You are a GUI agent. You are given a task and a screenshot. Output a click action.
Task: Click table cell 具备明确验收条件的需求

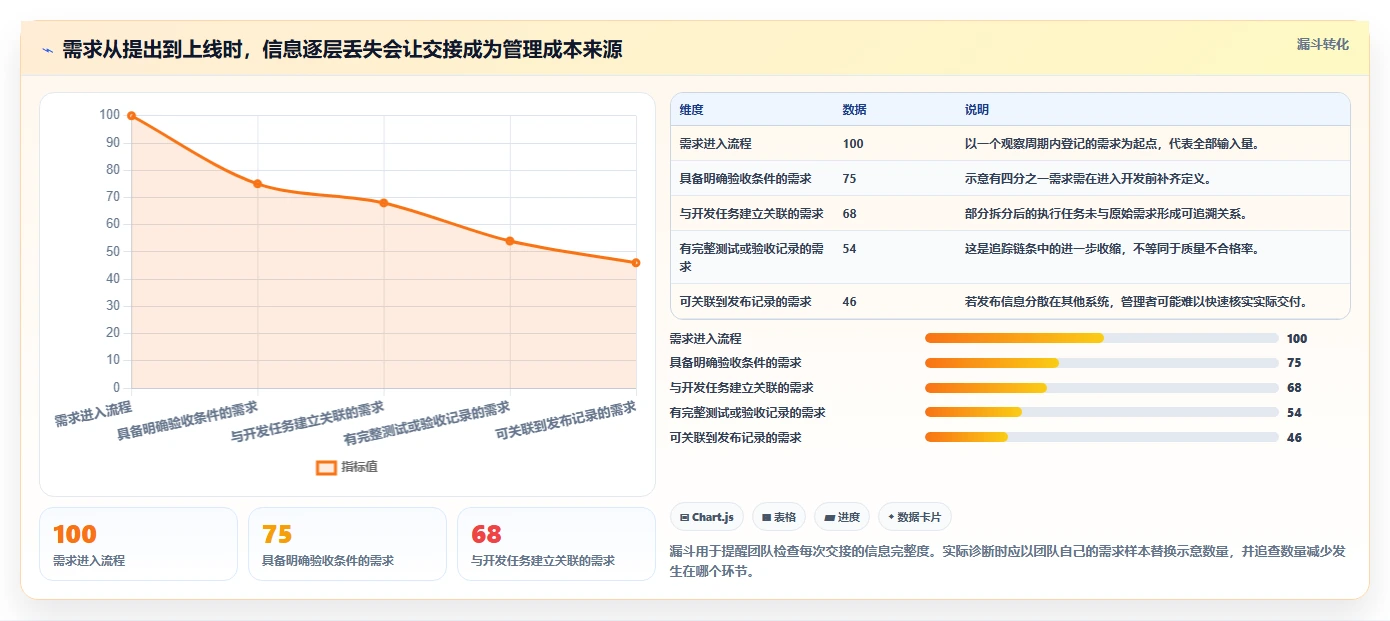pyautogui.click(x=745, y=179)
